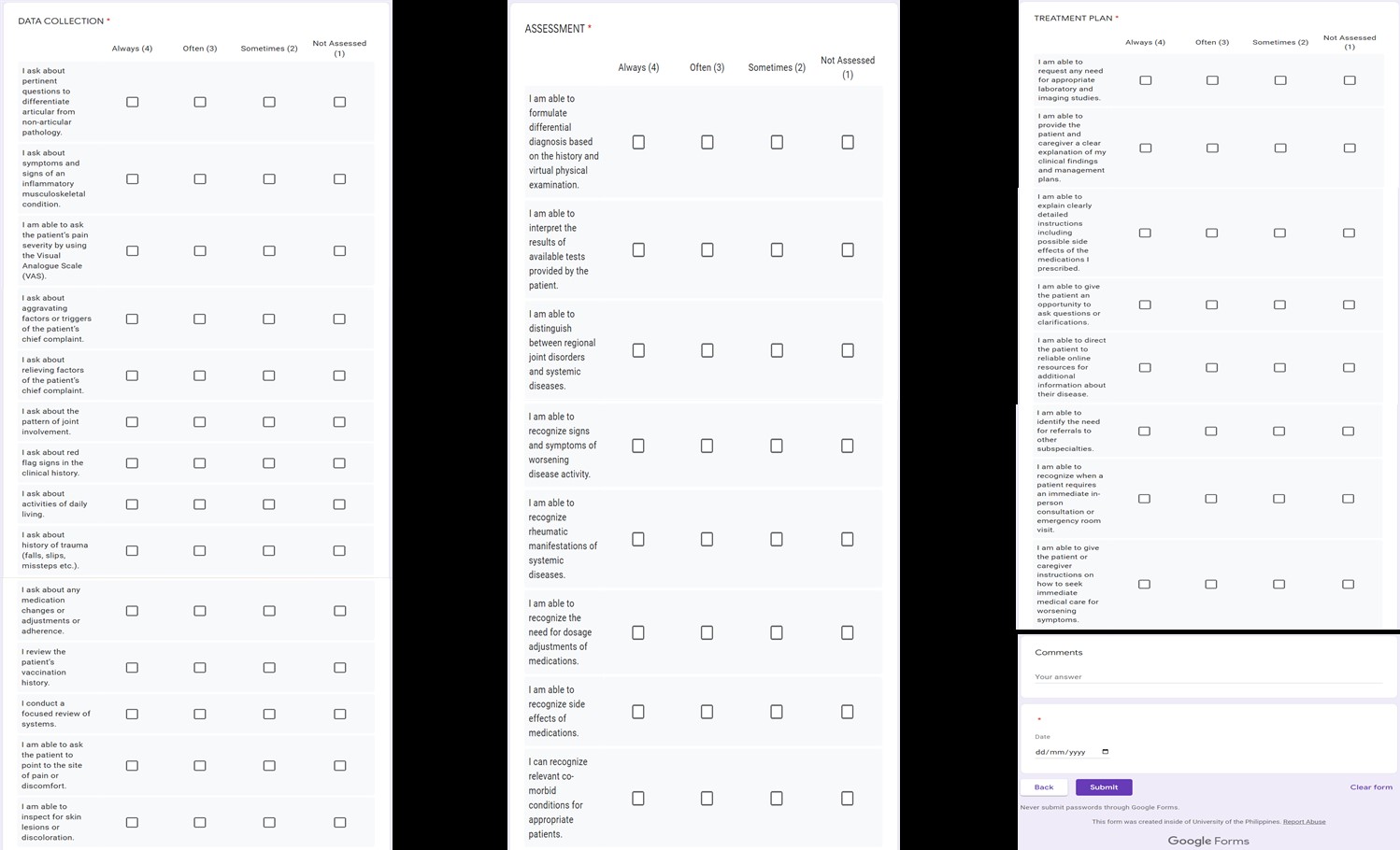The image size is (1400, 850).
Task: Open the date picker calendar icon
Action: point(1105,752)
